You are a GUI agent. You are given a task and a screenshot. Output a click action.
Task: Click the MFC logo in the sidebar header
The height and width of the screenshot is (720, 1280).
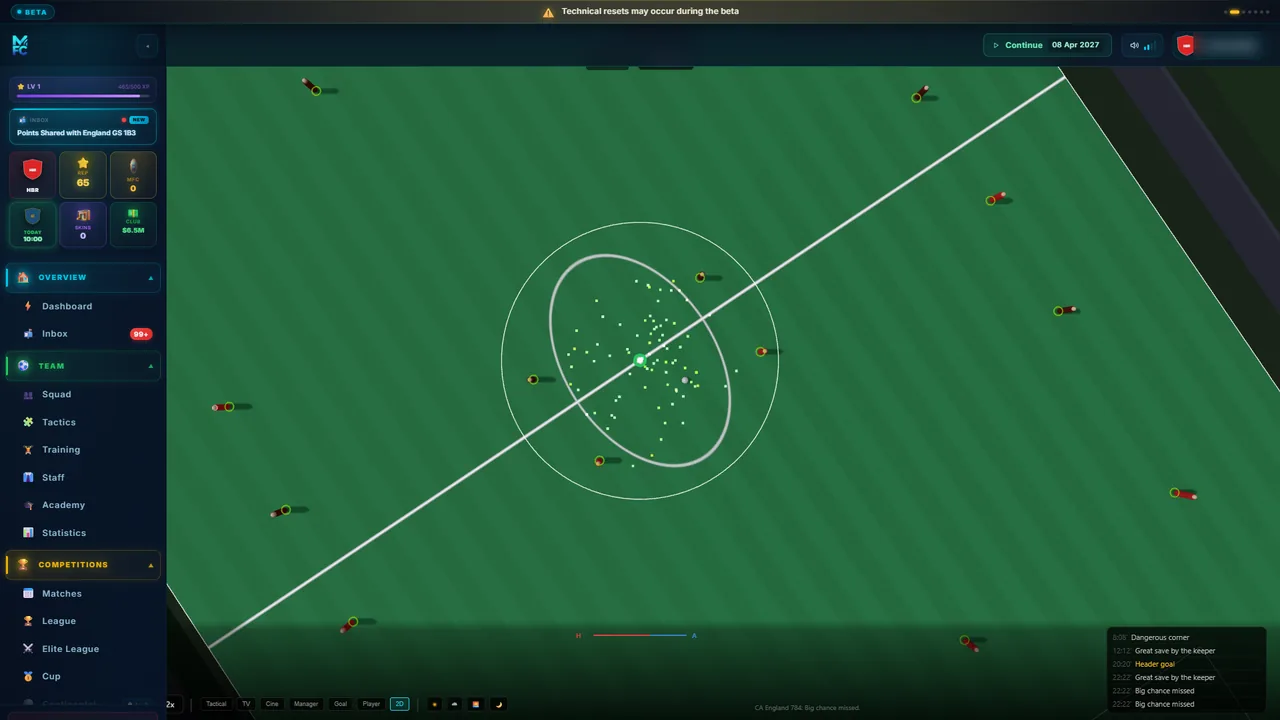(20, 45)
